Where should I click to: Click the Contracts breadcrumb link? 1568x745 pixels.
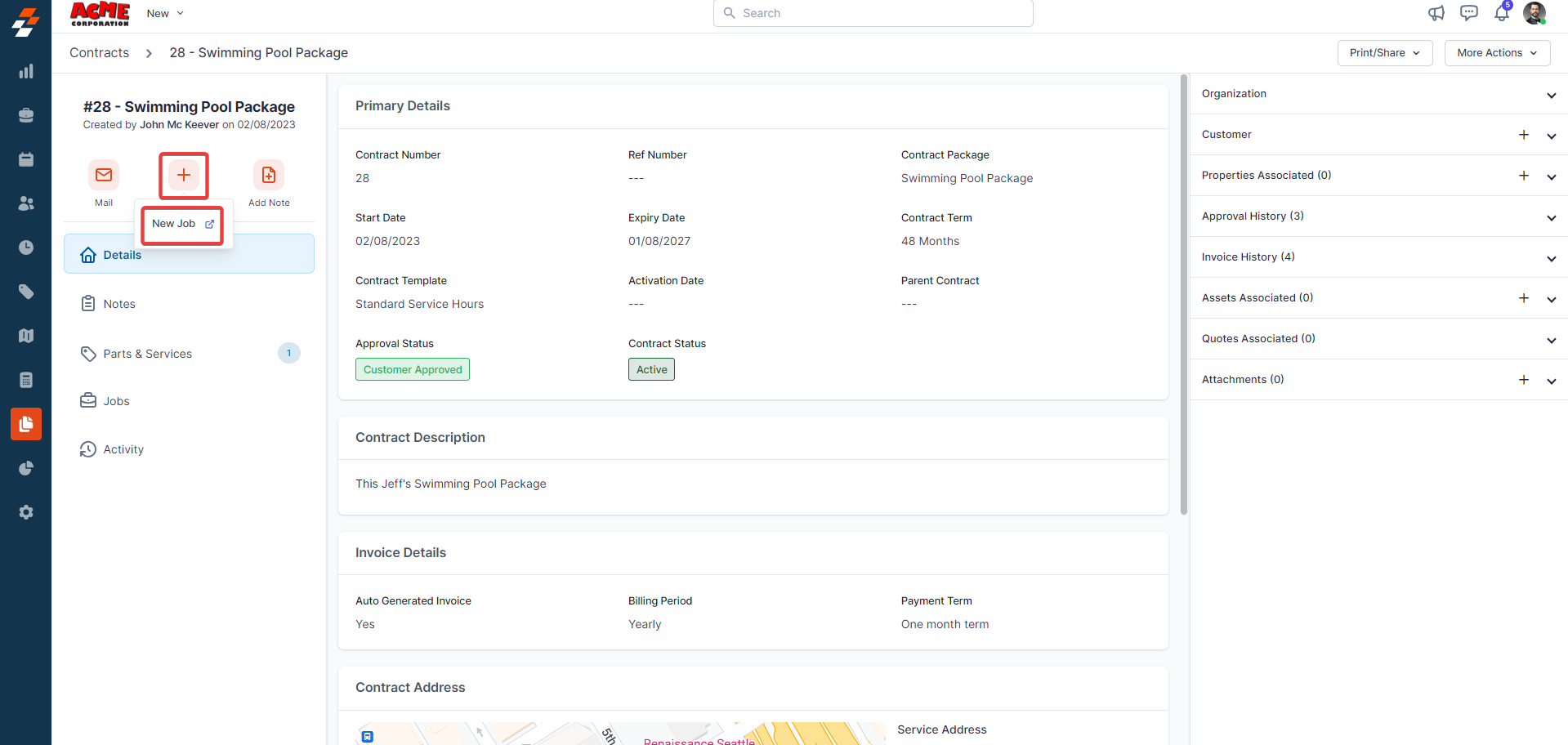[99, 53]
